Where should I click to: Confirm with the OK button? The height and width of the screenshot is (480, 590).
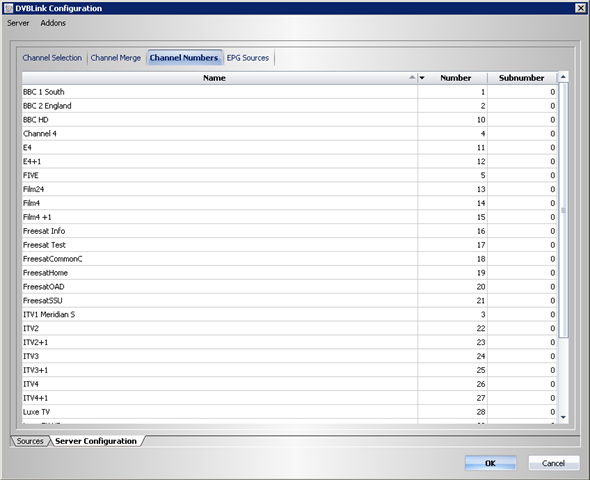[x=490, y=463]
